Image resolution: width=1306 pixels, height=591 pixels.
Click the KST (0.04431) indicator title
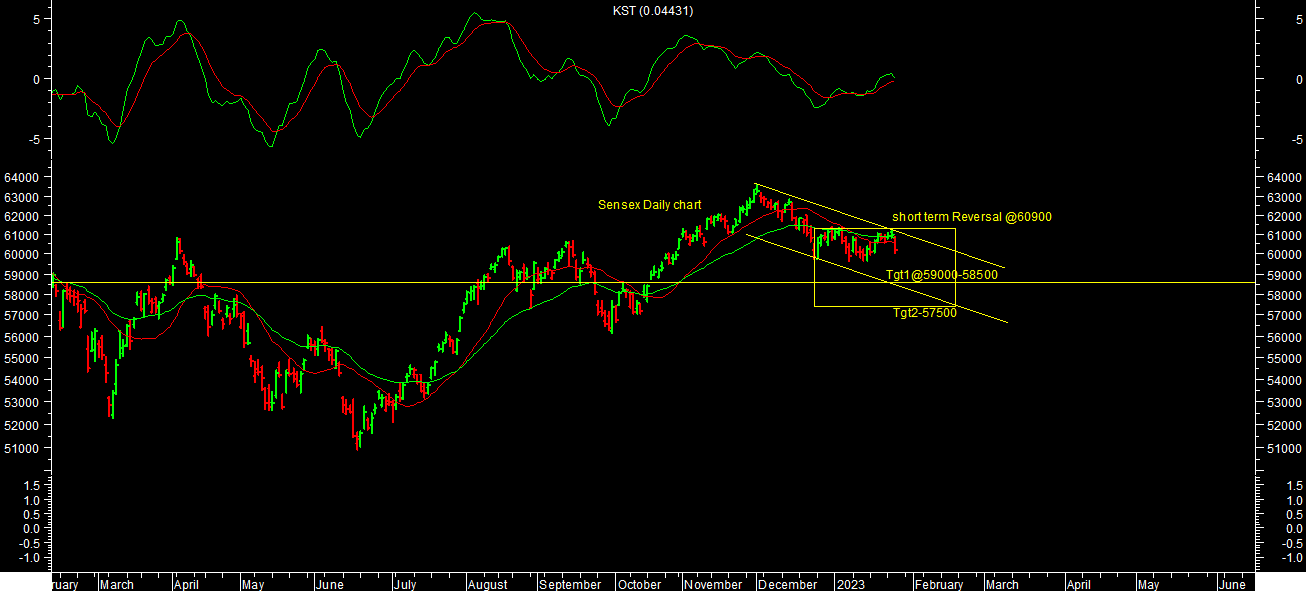coord(653,11)
